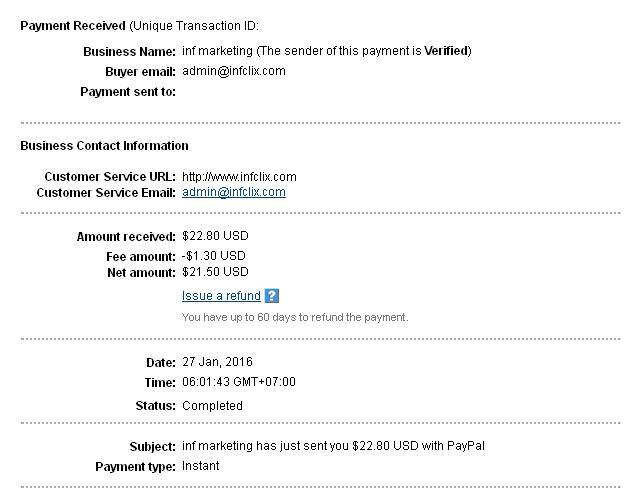The height and width of the screenshot is (494, 640).
Task: Click the 60 days refund notice text
Action: (x=295, y=317)
